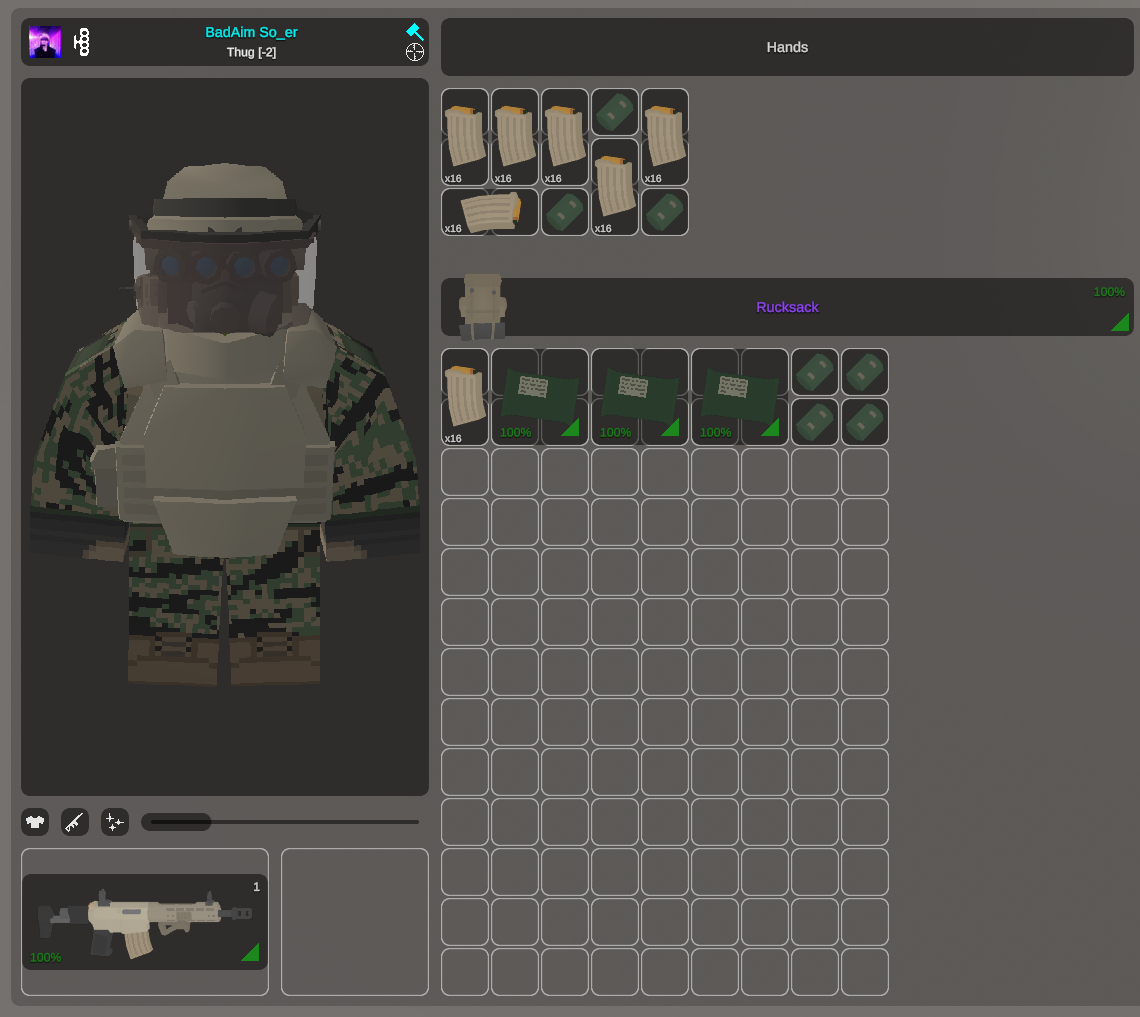
Task: Click the slot number 1 on the rifle card
Action: pyautogui.click(x=256, y=887)
